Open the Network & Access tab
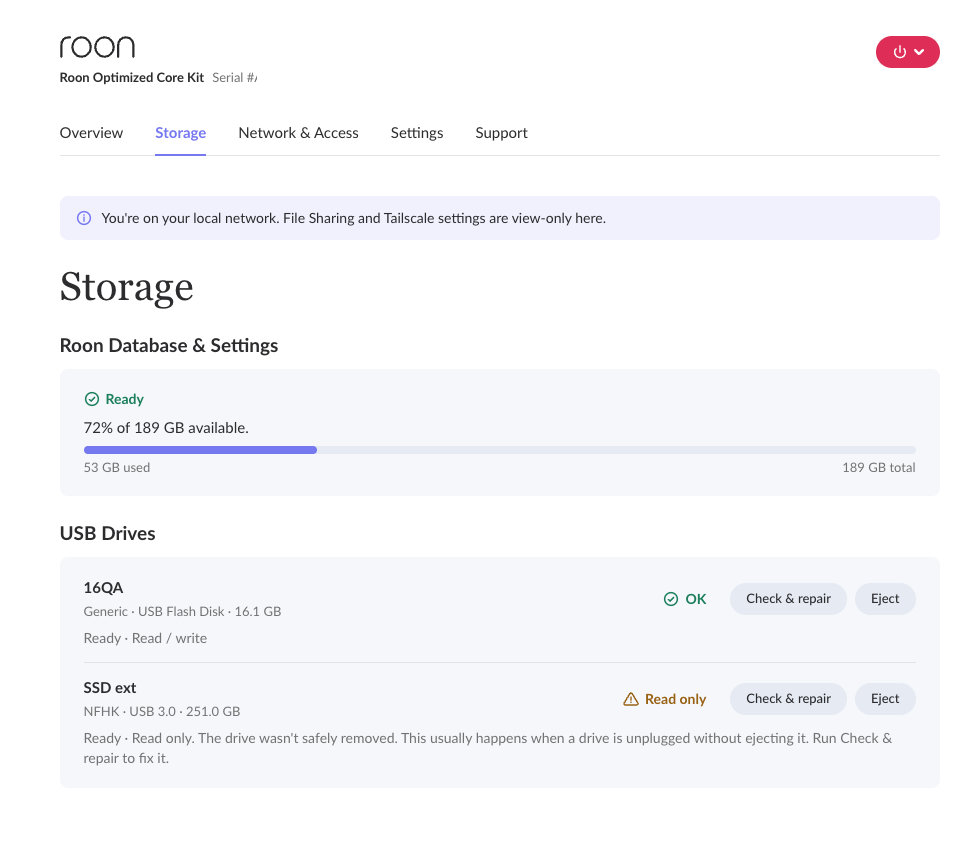Viewport: 977px width, 843px height. pos(298,133)
